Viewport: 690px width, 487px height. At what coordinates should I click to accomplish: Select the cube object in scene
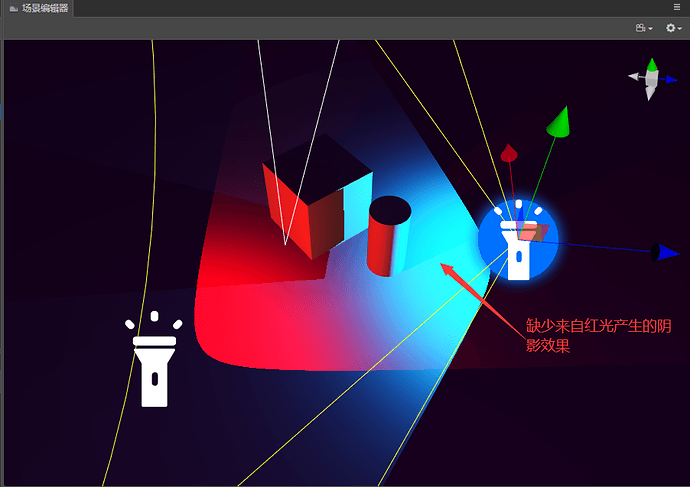coord(318,196)
